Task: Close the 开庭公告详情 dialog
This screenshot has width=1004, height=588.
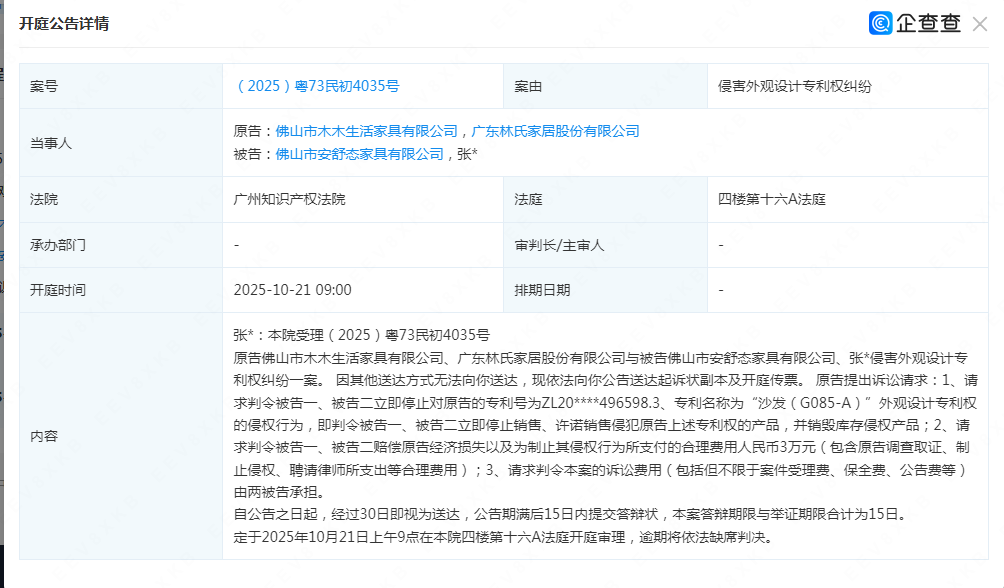Action: tap(980, 24)
